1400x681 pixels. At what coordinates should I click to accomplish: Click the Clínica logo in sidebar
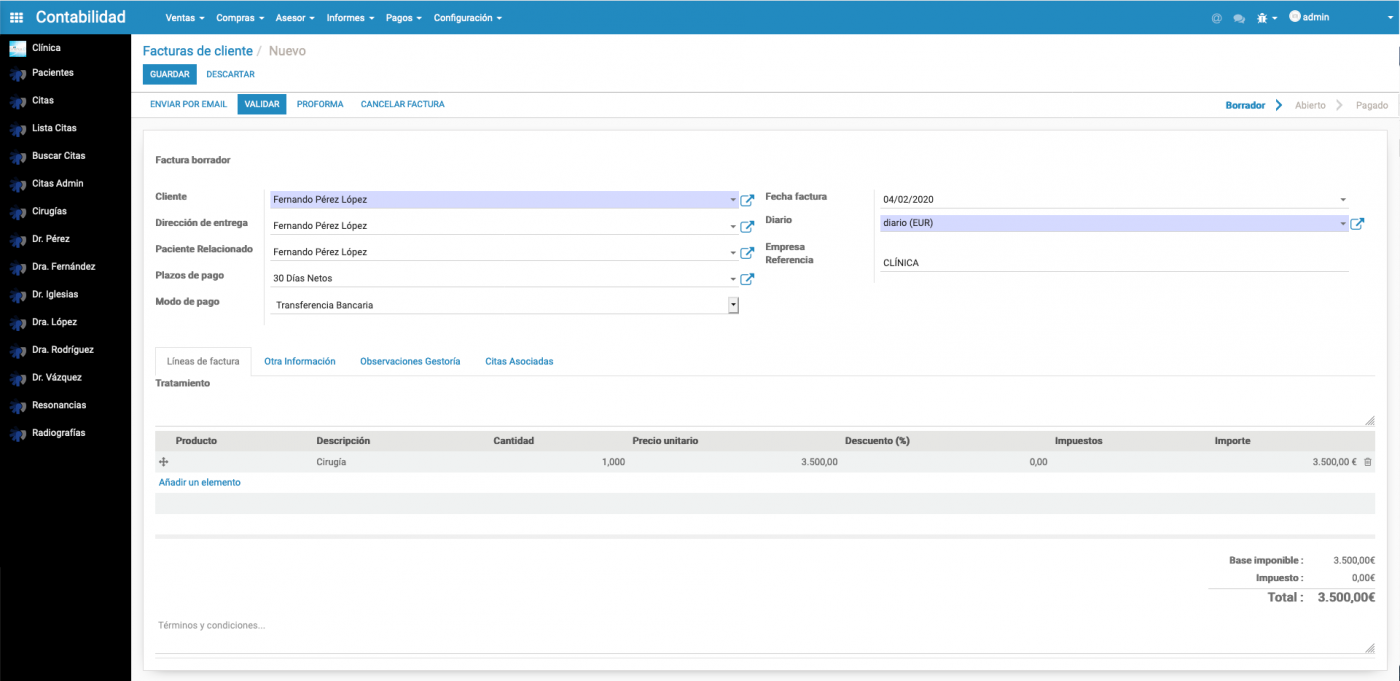(x=17, y=48)
